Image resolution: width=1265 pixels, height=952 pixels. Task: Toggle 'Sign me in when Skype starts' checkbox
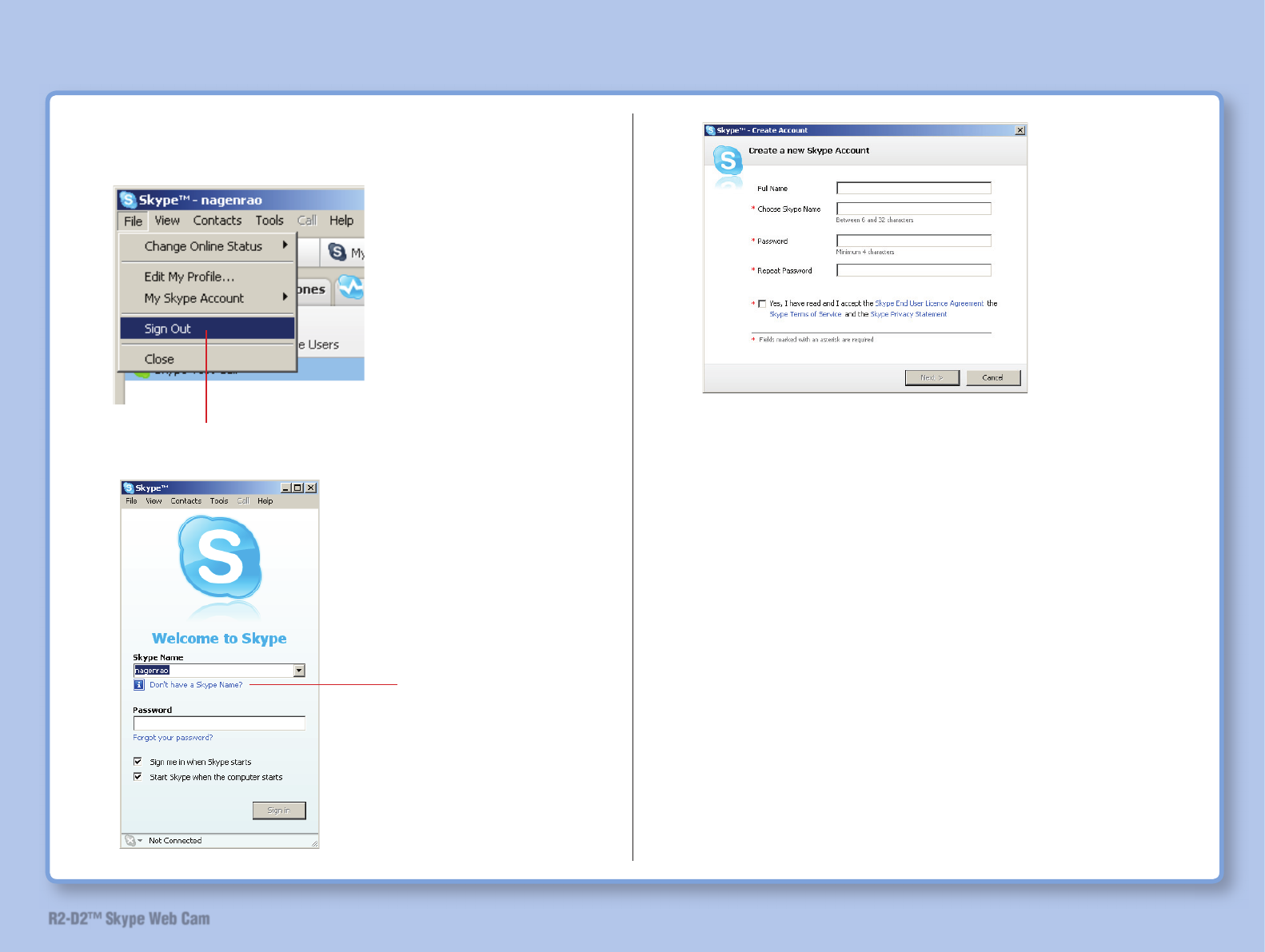[x=138, y=762]
